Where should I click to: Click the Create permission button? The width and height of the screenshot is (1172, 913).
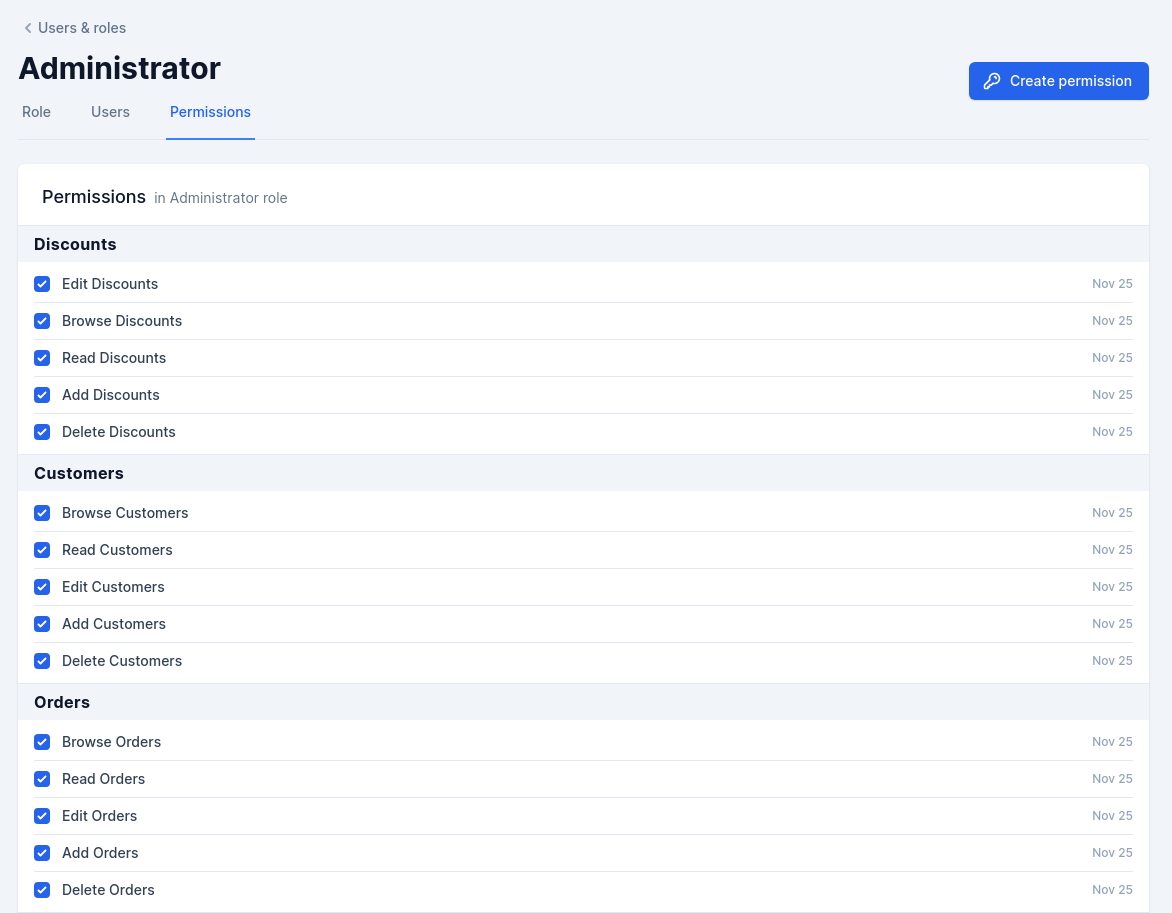click(x=1058, y=81)
